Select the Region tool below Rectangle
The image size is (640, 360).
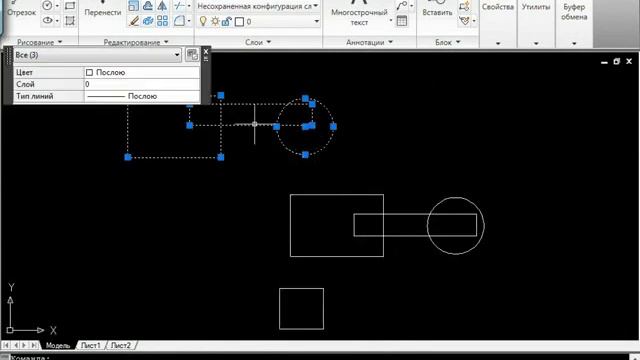point(70,20)
